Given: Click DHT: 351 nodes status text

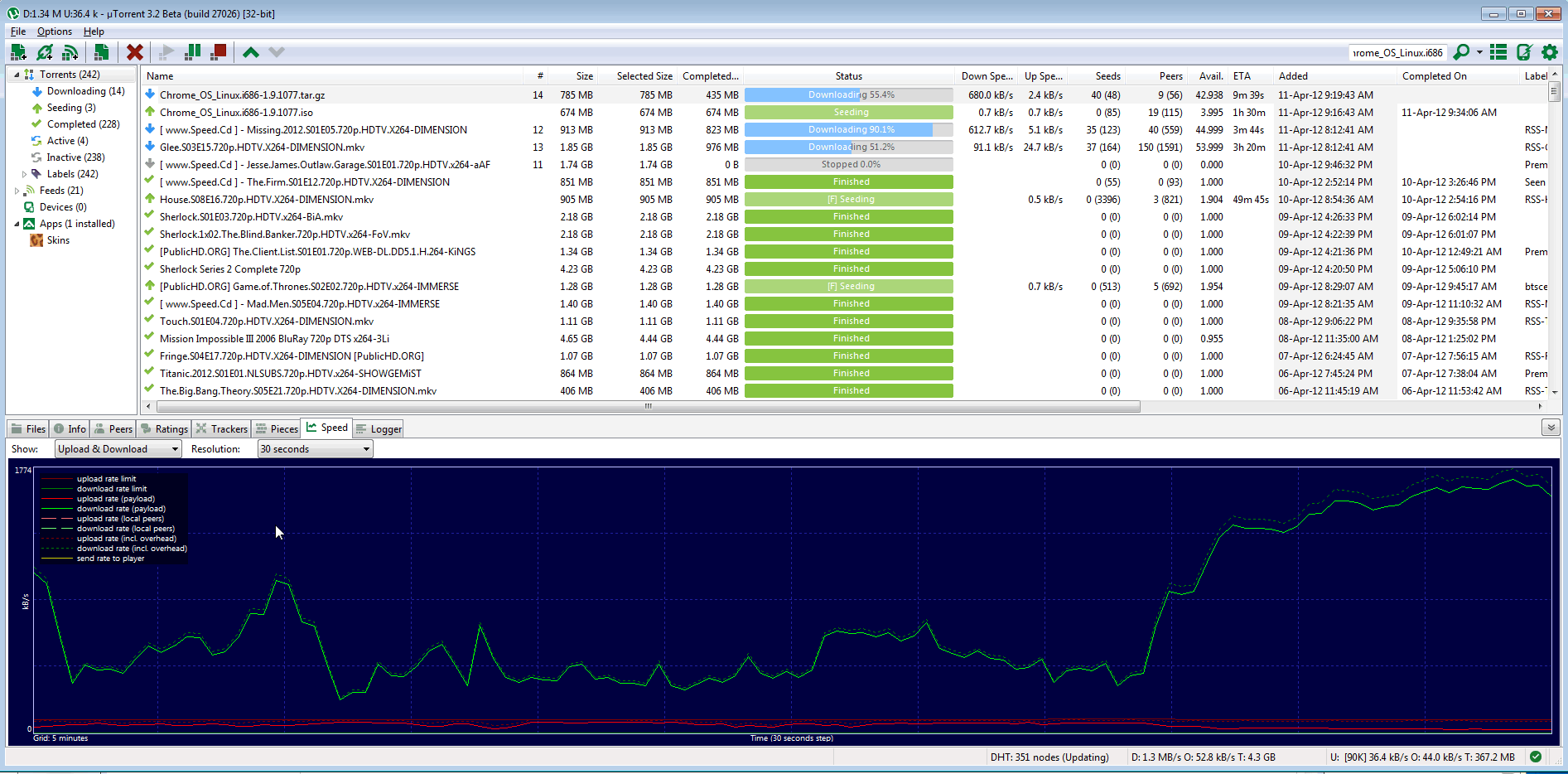Looking at the screenshot, I should (x=1049, y=757).
